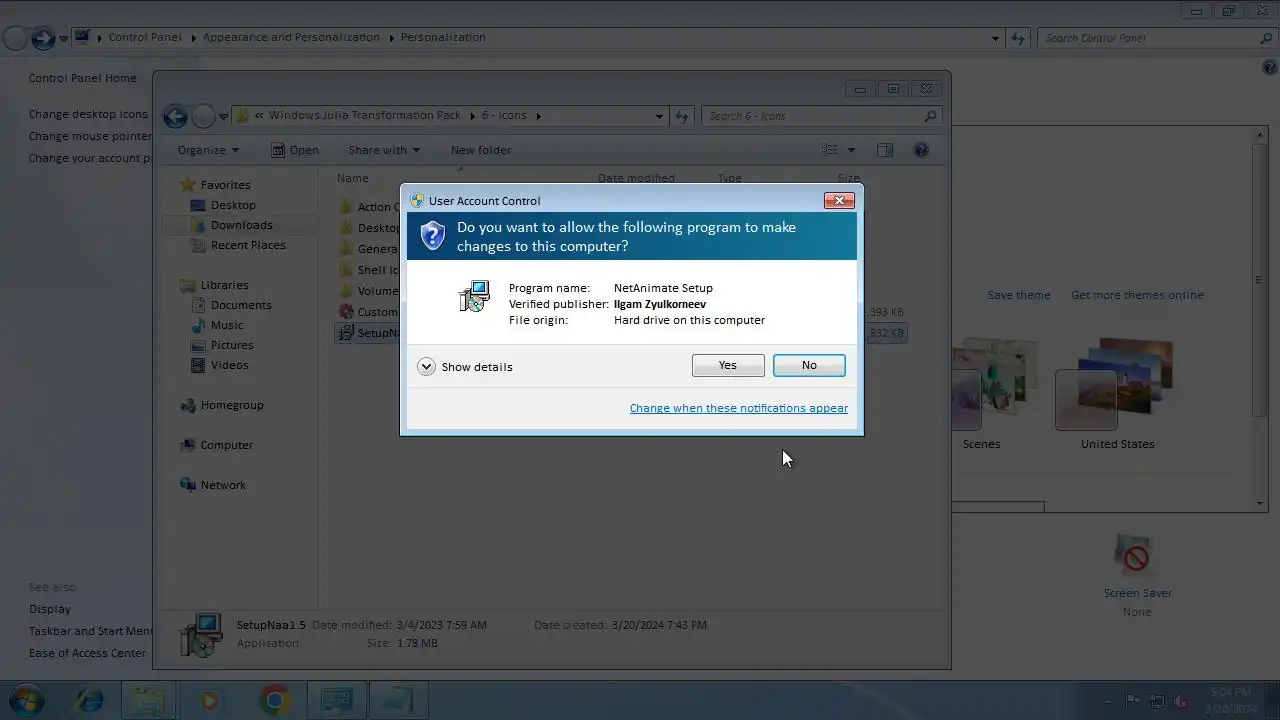Click 'Appearance and Personalization' breadcrumb
This screenshot has width=1280, height=720.
(291, 37)
